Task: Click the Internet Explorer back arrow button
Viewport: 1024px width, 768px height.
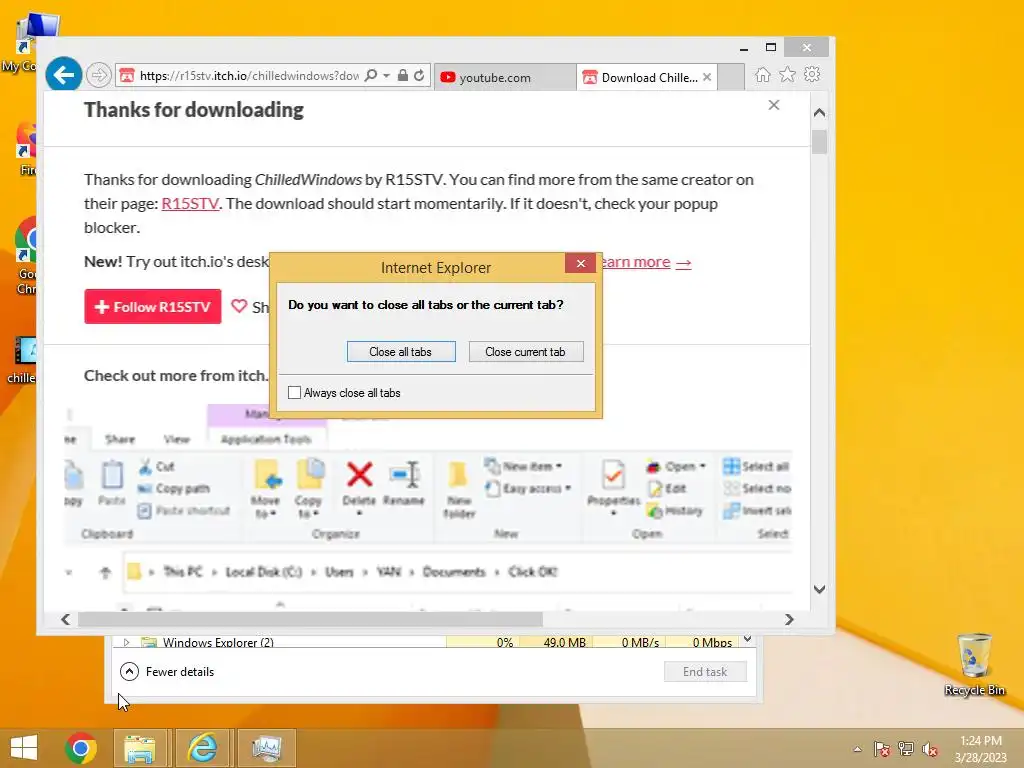Action: [63, 75]
